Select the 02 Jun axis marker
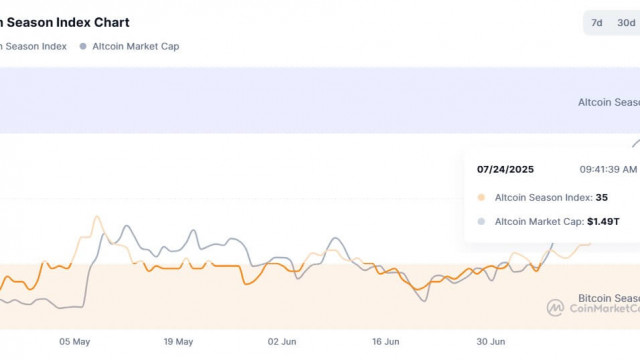Image resolution: width=640 pixels, height=360 pixels. 282,342
